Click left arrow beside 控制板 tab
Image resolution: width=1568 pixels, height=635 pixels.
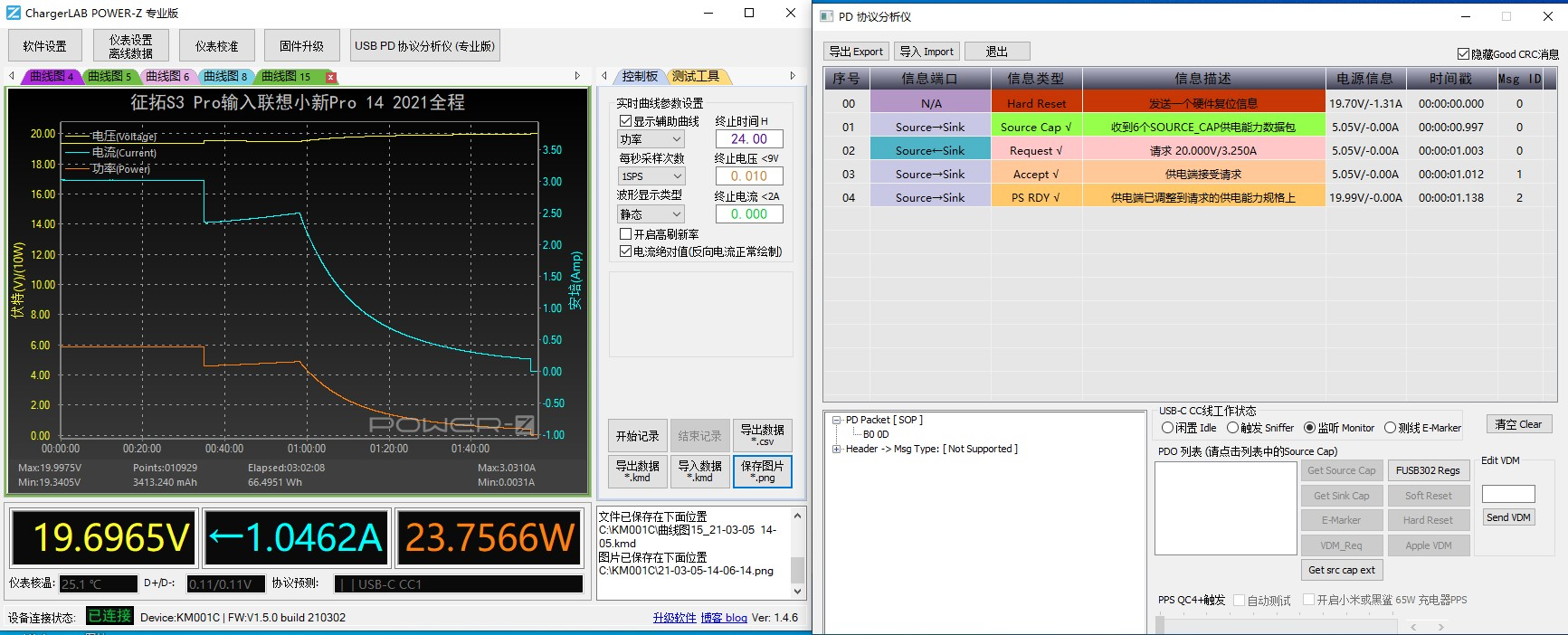[604, 76]
